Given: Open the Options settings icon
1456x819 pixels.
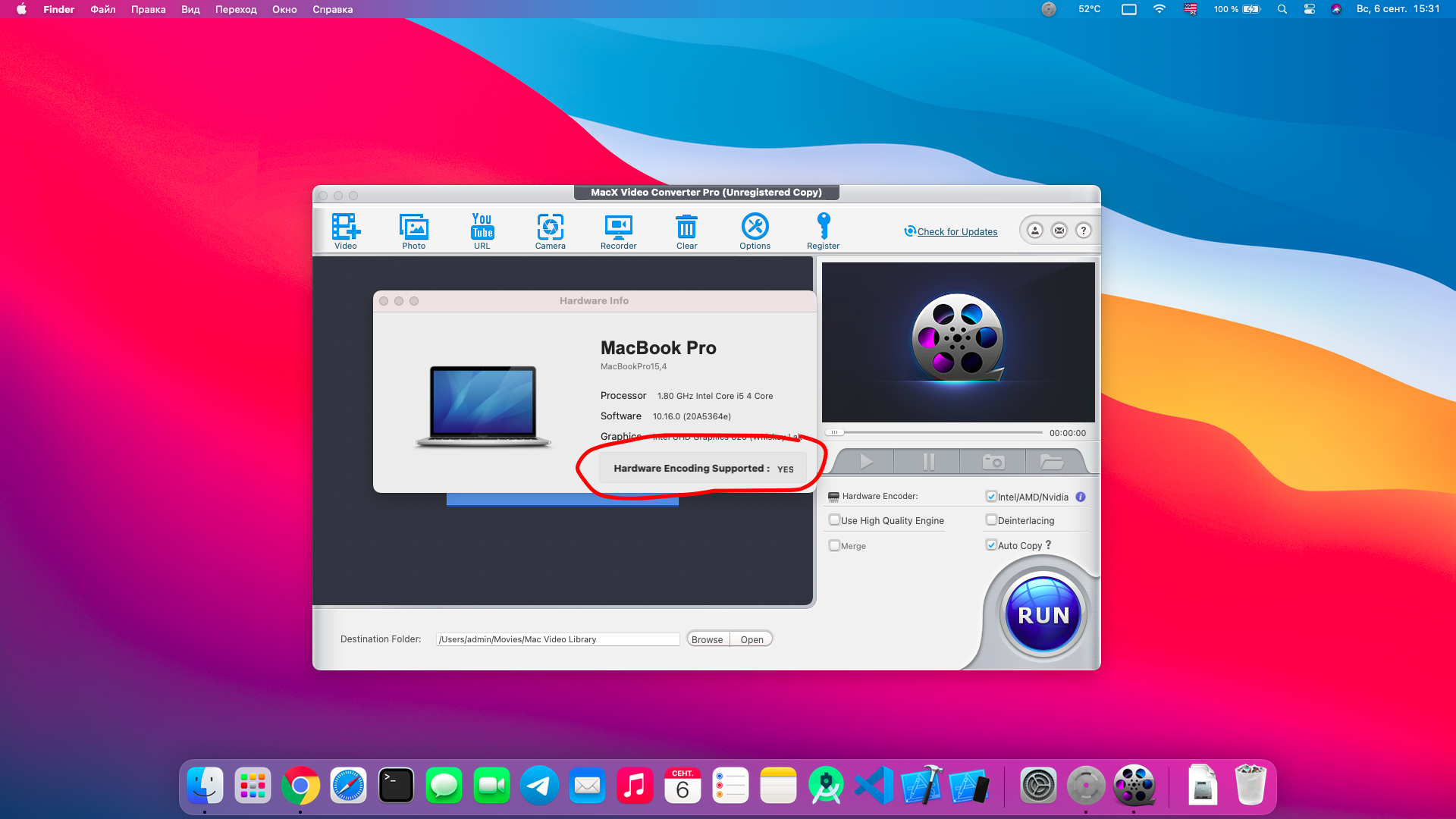Looking at the screenshot, I should click(755, 227).
